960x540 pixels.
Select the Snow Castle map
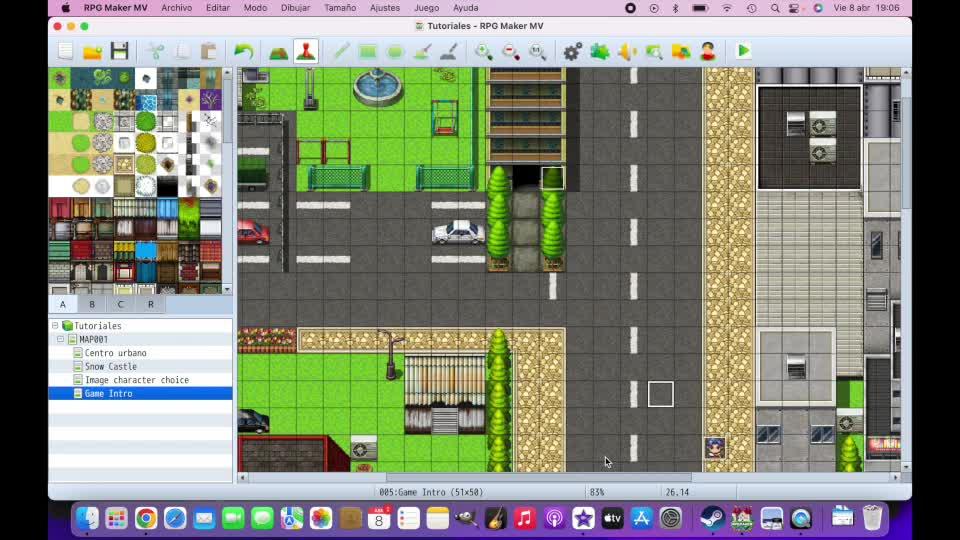tap(111, 367)
